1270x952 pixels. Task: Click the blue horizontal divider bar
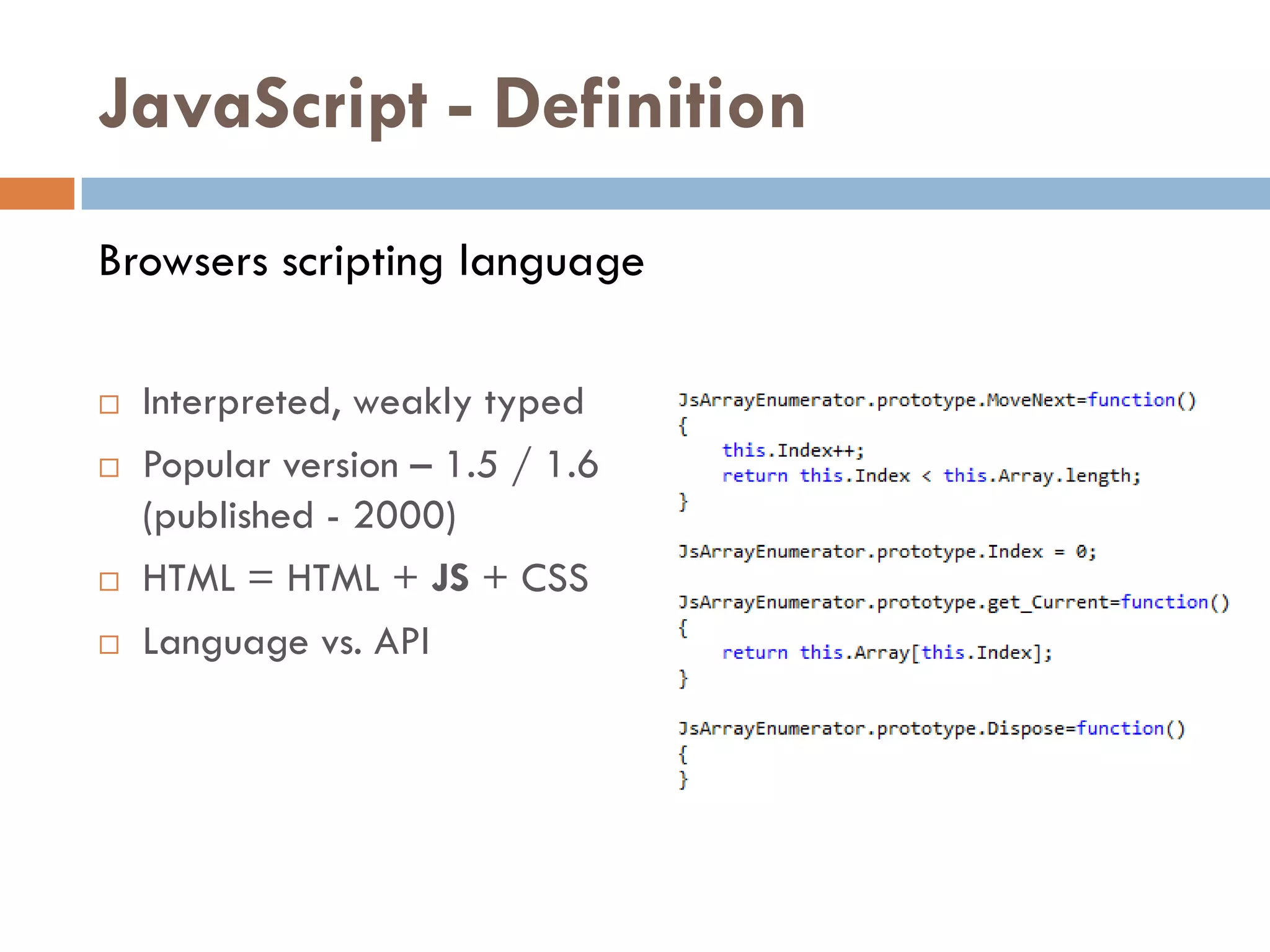pyautogui.click(x=675, y=193)
